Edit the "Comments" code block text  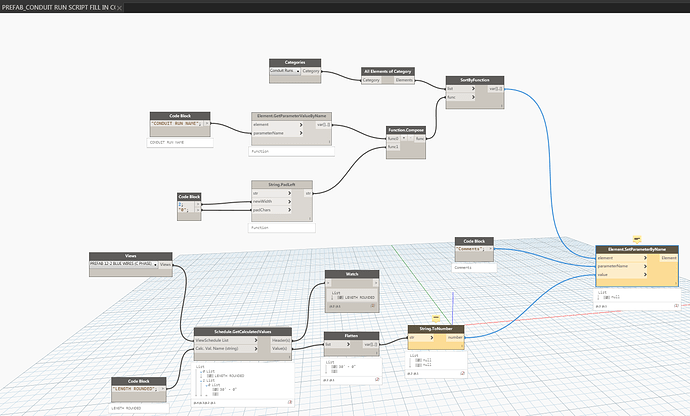[470, 249]
